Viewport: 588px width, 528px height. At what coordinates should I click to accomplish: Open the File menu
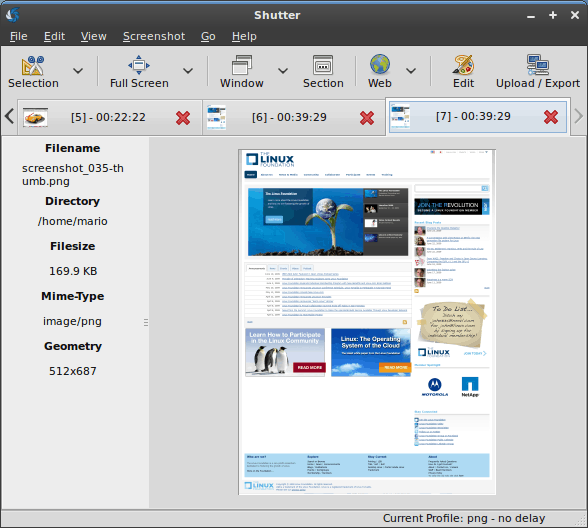18,36
